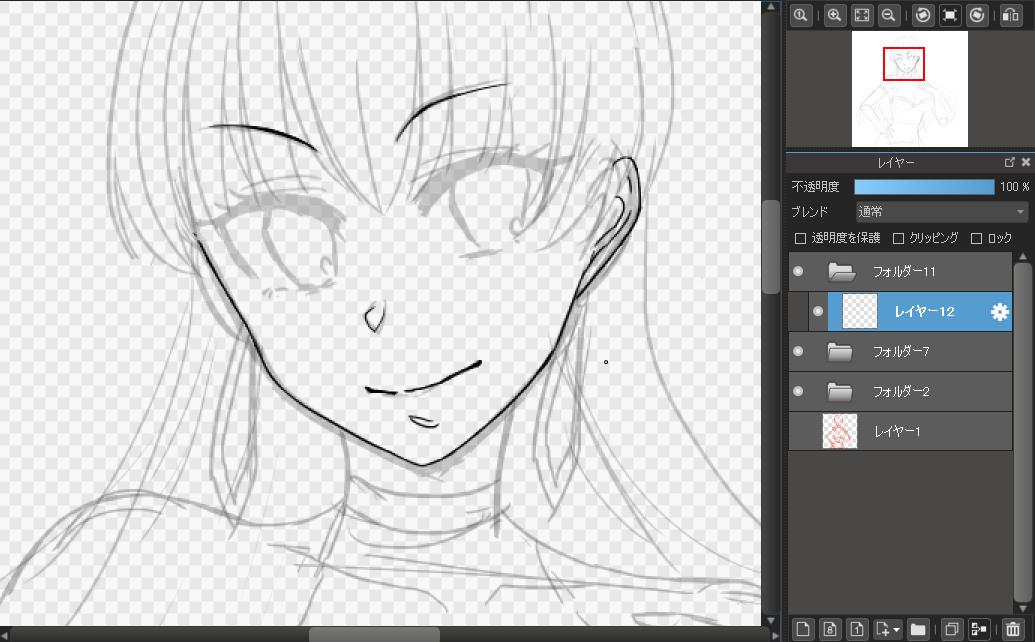This screenshot has height=642, width=1035.
Task: Open settings gear for レイヤー12
Action: [999, 312]
